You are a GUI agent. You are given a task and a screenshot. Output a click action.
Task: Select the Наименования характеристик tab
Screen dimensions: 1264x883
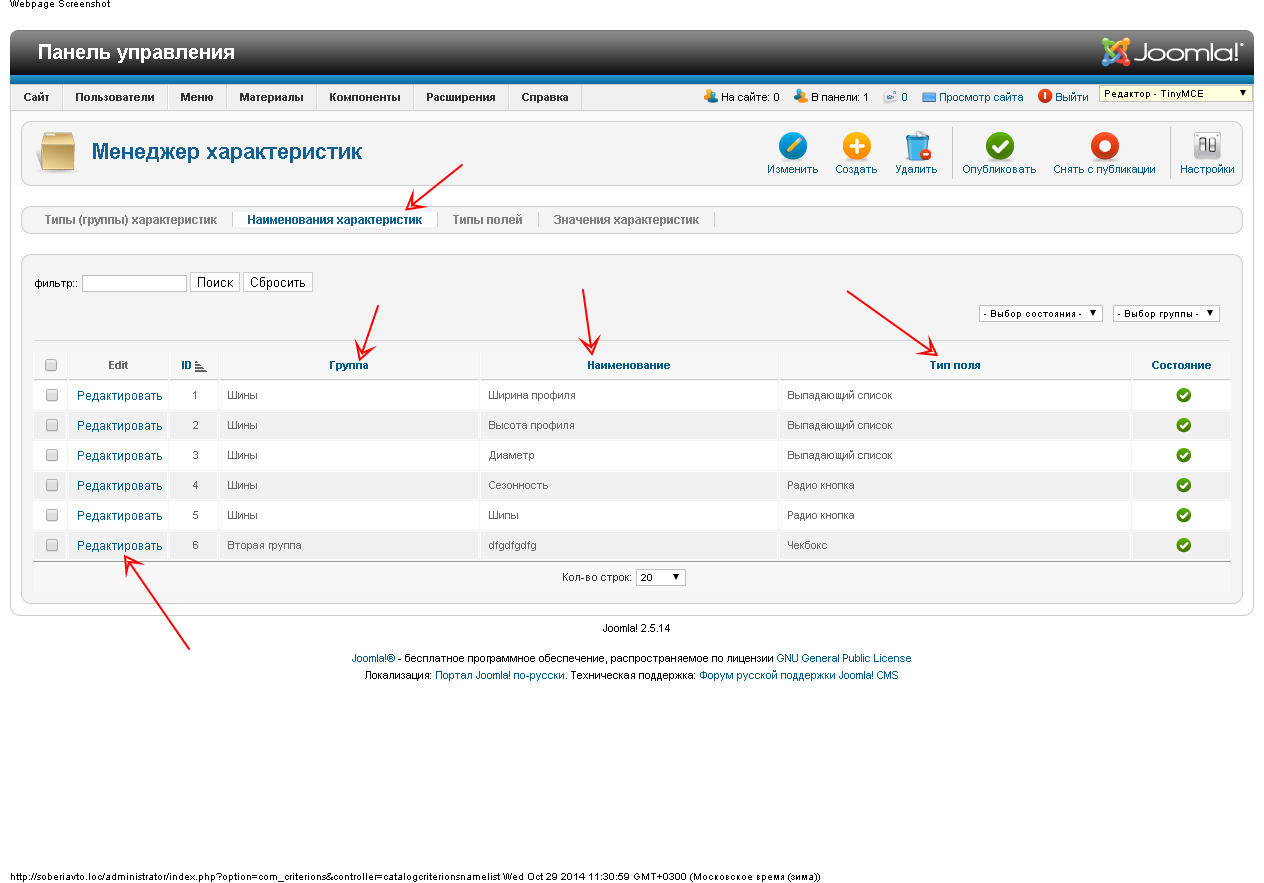click(x=334, y=219)
